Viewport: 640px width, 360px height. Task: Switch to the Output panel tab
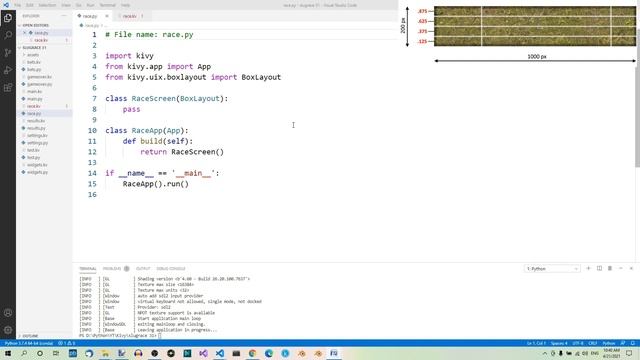(143, 269)
